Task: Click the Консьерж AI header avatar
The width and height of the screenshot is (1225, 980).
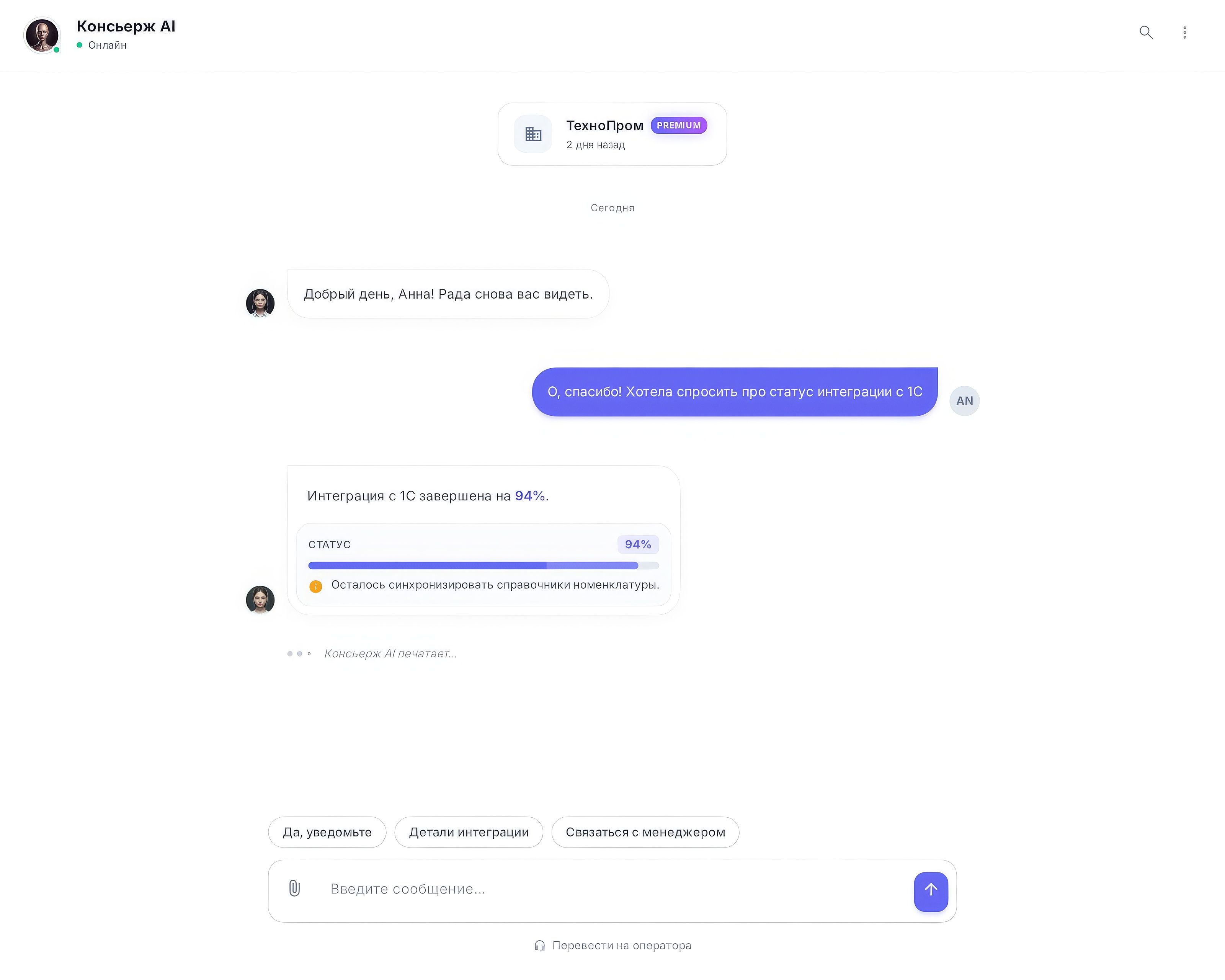Action: pos(42,35)
